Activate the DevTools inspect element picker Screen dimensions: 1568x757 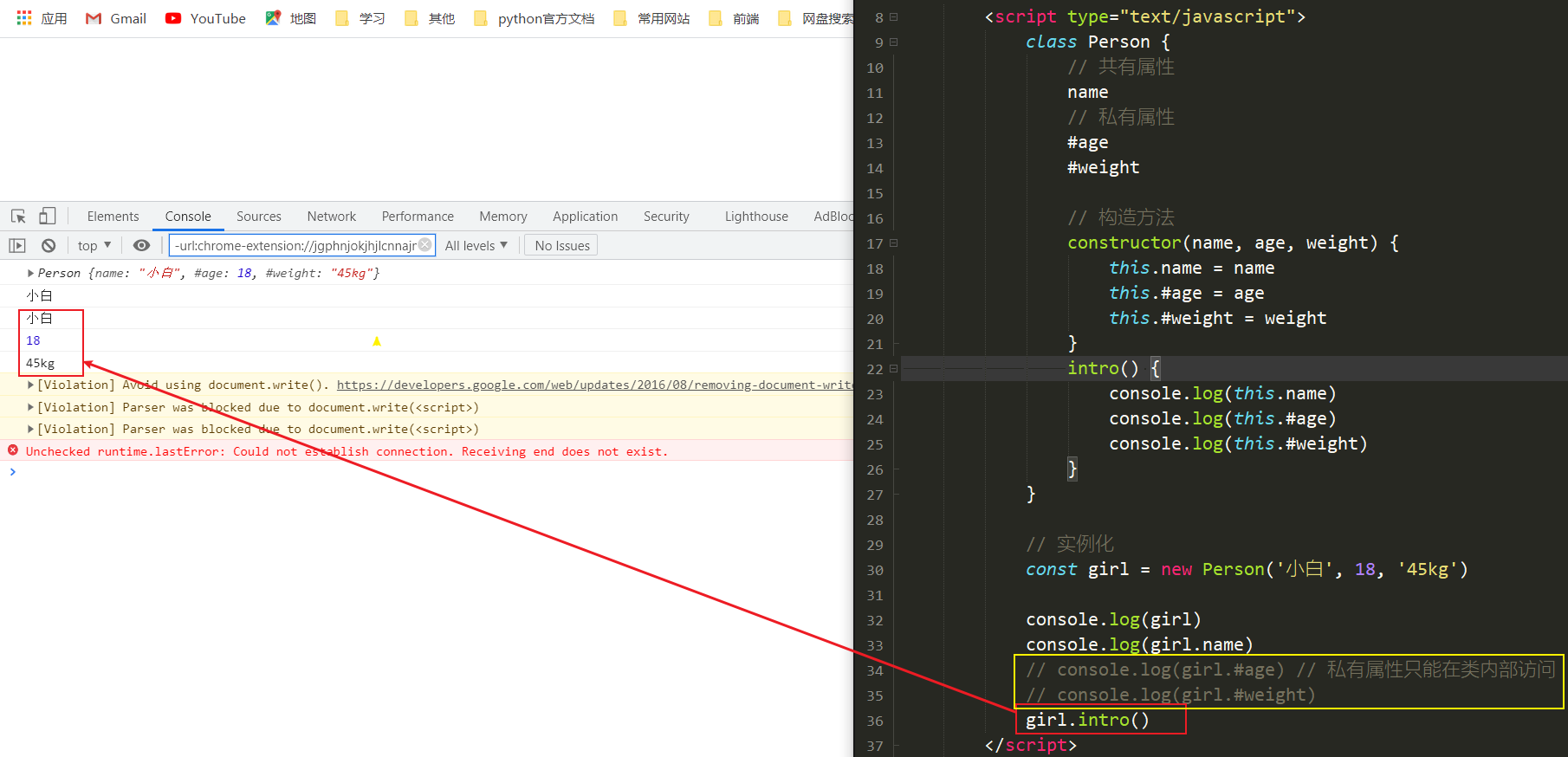[18, 217]
